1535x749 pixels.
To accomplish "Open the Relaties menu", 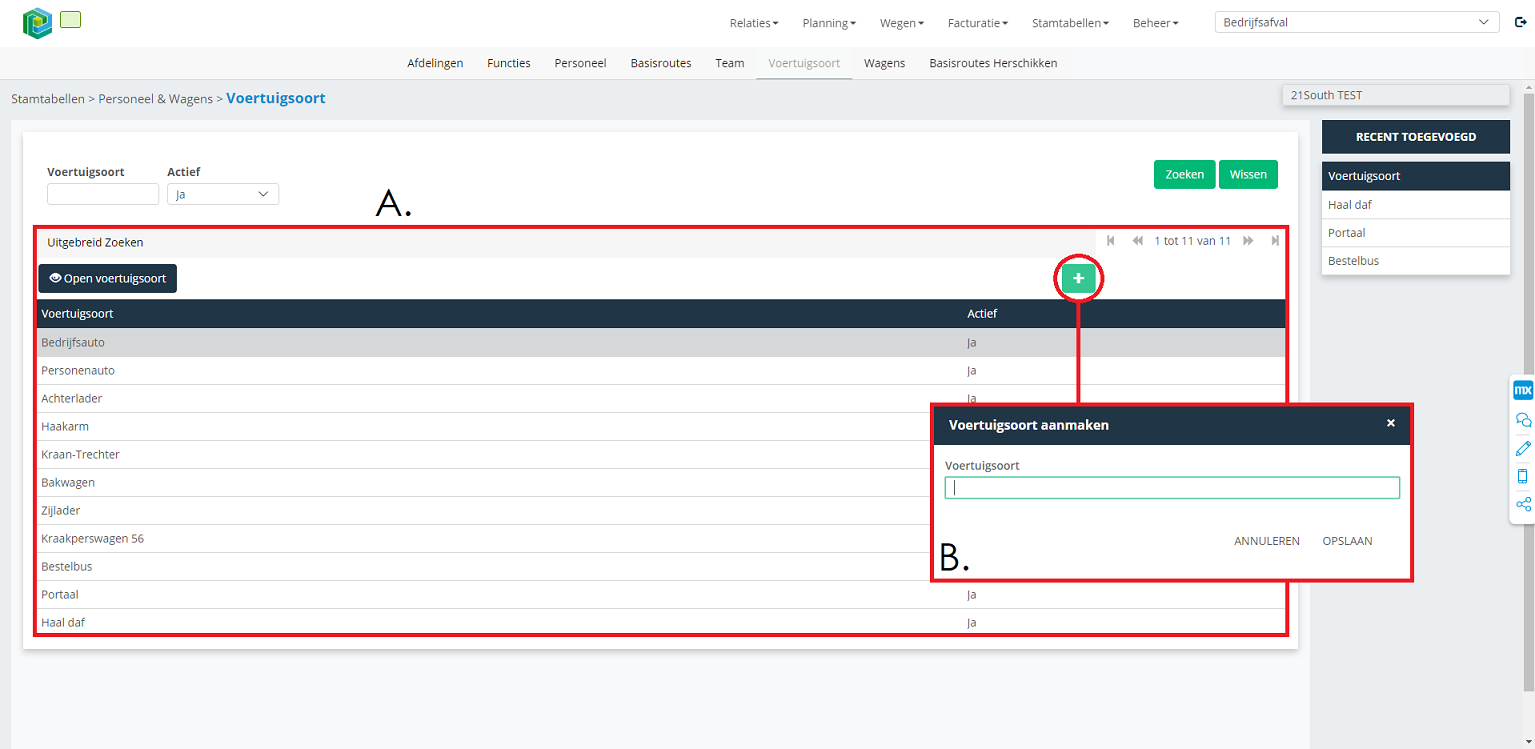I will tap(754, 23).
